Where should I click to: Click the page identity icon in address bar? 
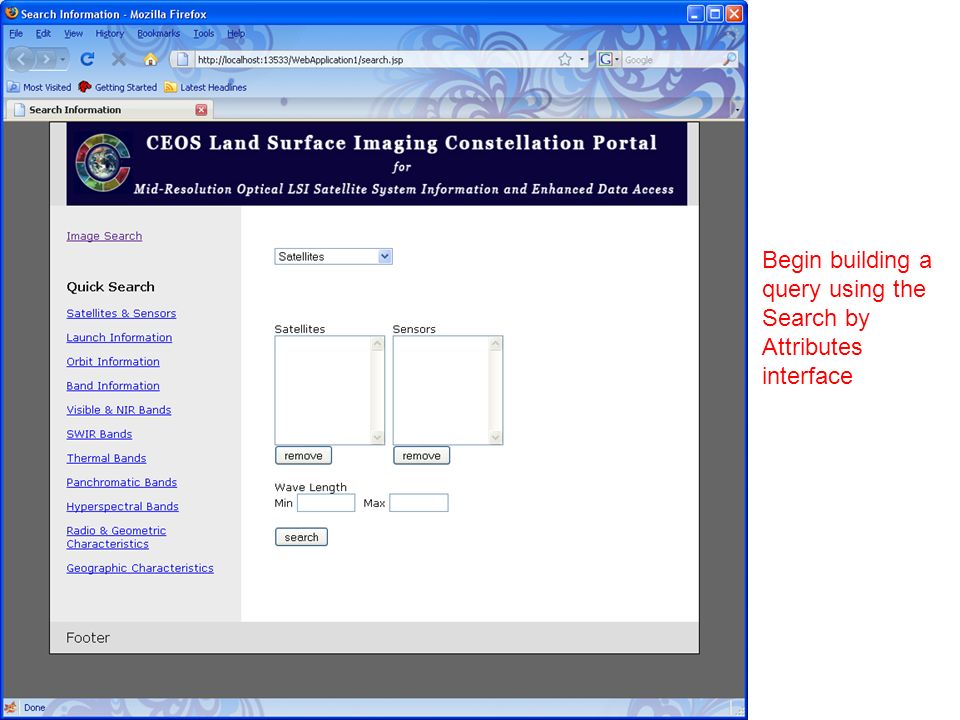coord(182,59)
